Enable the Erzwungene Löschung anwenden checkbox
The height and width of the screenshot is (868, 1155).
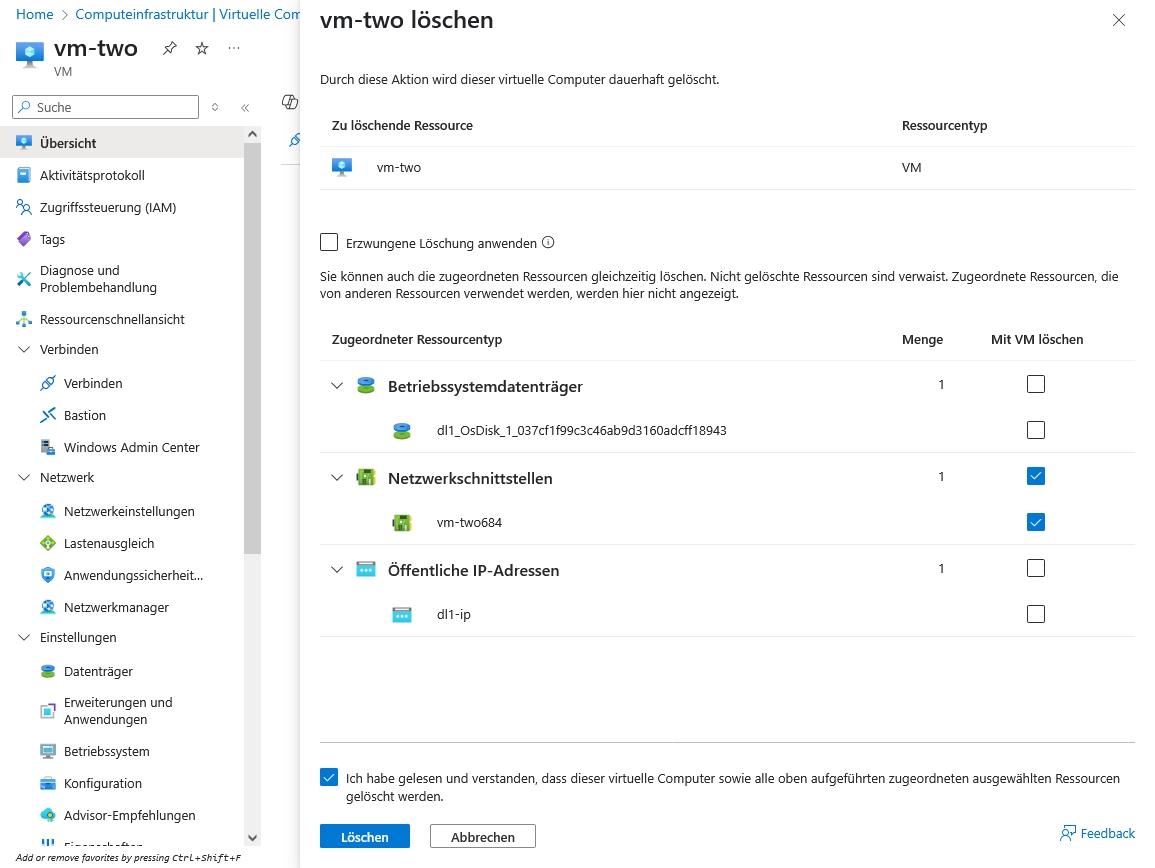(329, 242)
